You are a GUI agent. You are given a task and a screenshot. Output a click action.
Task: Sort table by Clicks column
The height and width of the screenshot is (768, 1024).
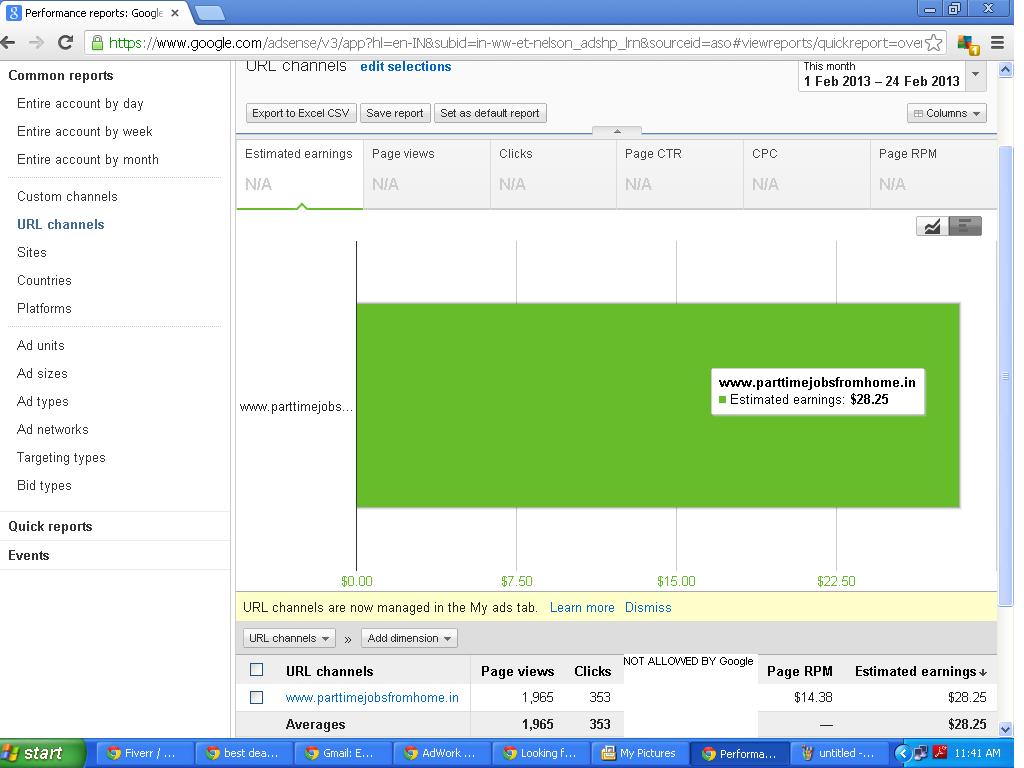pos(592,671)
